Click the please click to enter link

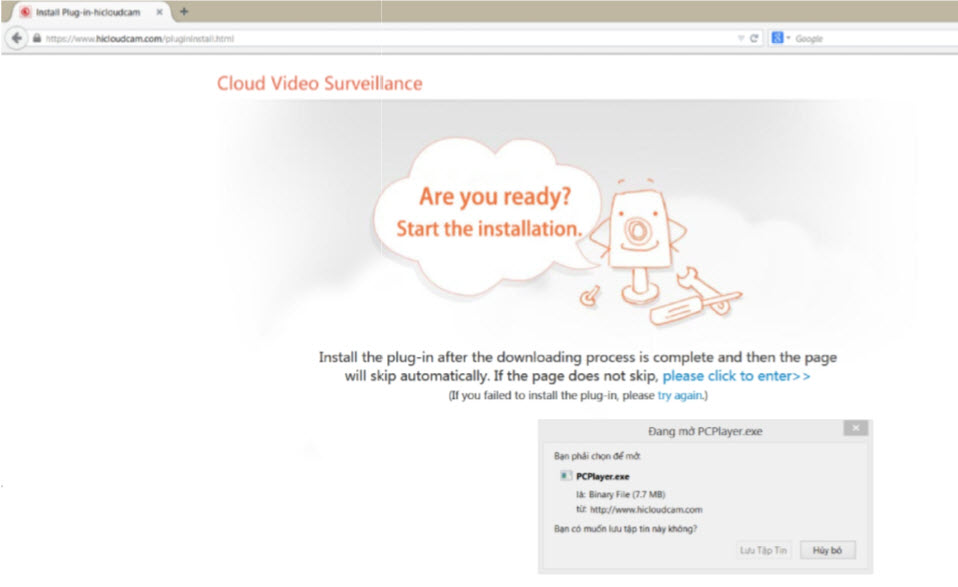(736, 376)
